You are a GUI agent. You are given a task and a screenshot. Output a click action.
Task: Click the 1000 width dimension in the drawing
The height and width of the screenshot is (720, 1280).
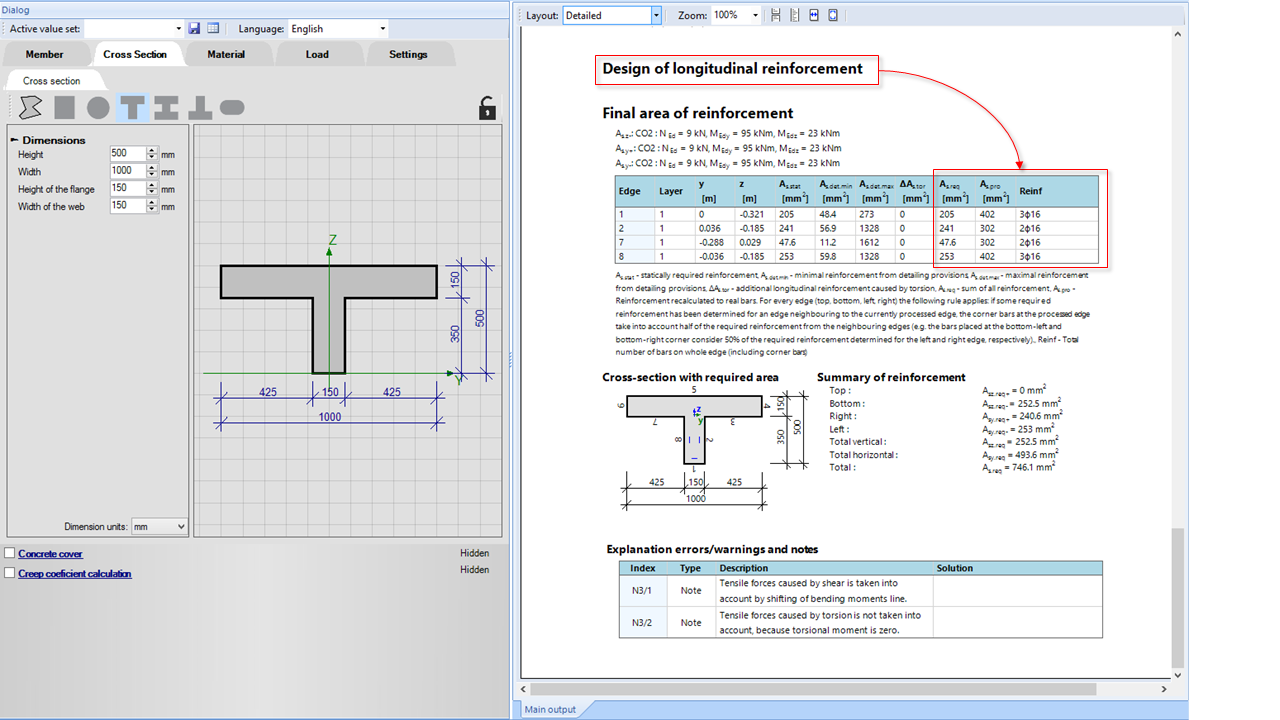(x=329, y=417)
